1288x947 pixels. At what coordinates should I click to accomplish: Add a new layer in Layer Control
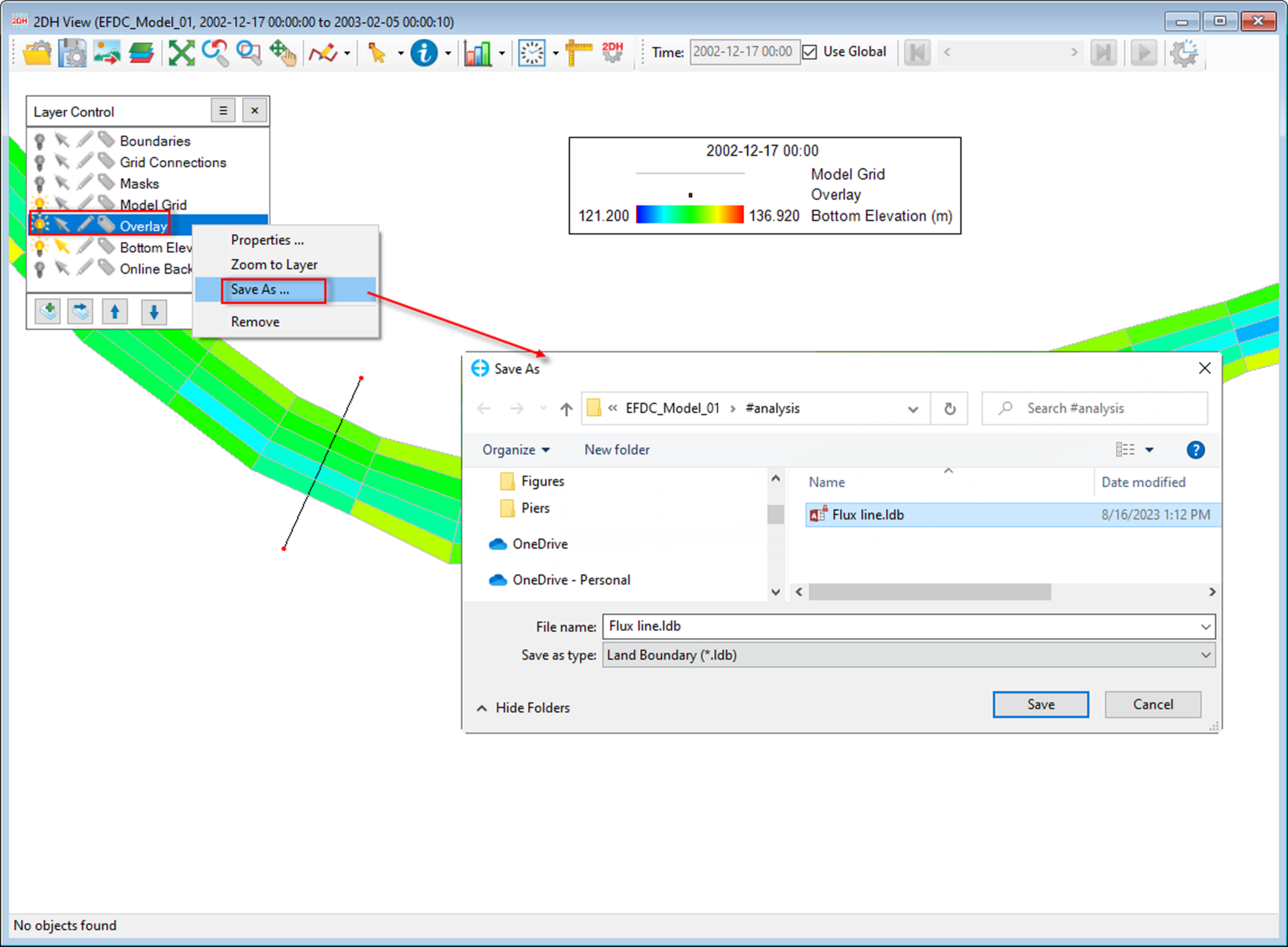47,311
